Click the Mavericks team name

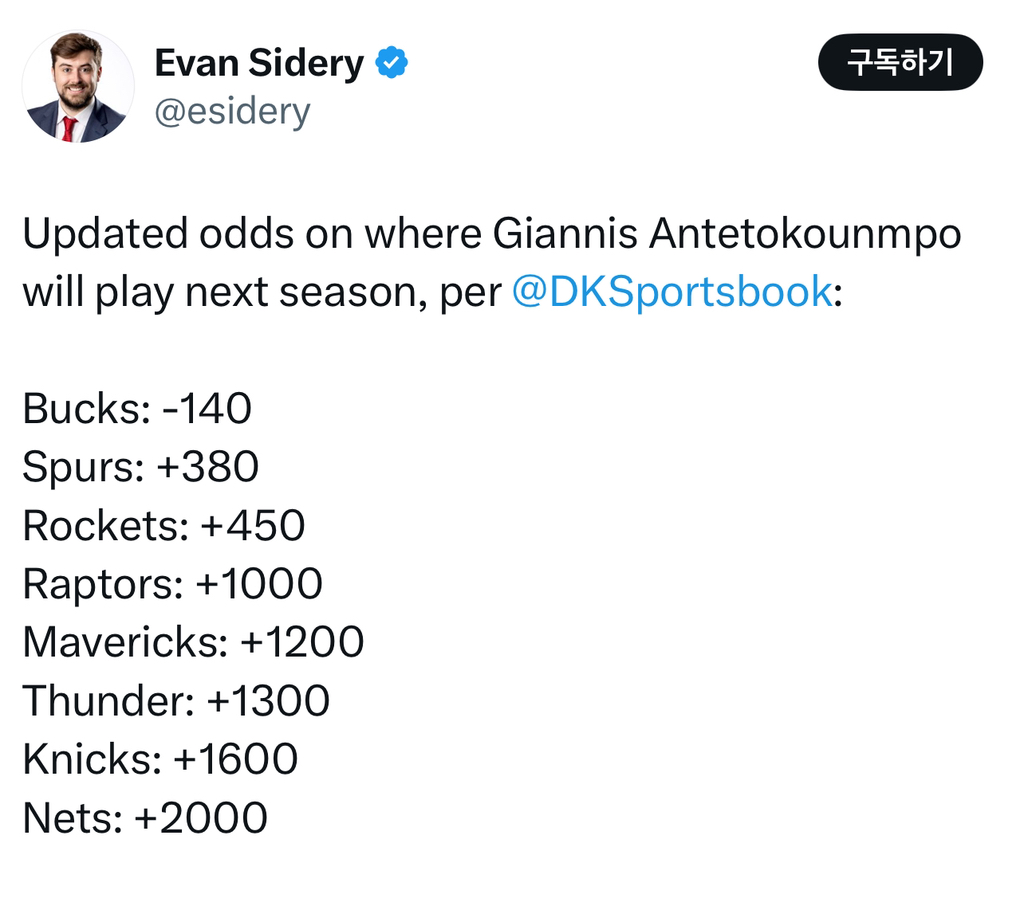click(x=122, y=642)
